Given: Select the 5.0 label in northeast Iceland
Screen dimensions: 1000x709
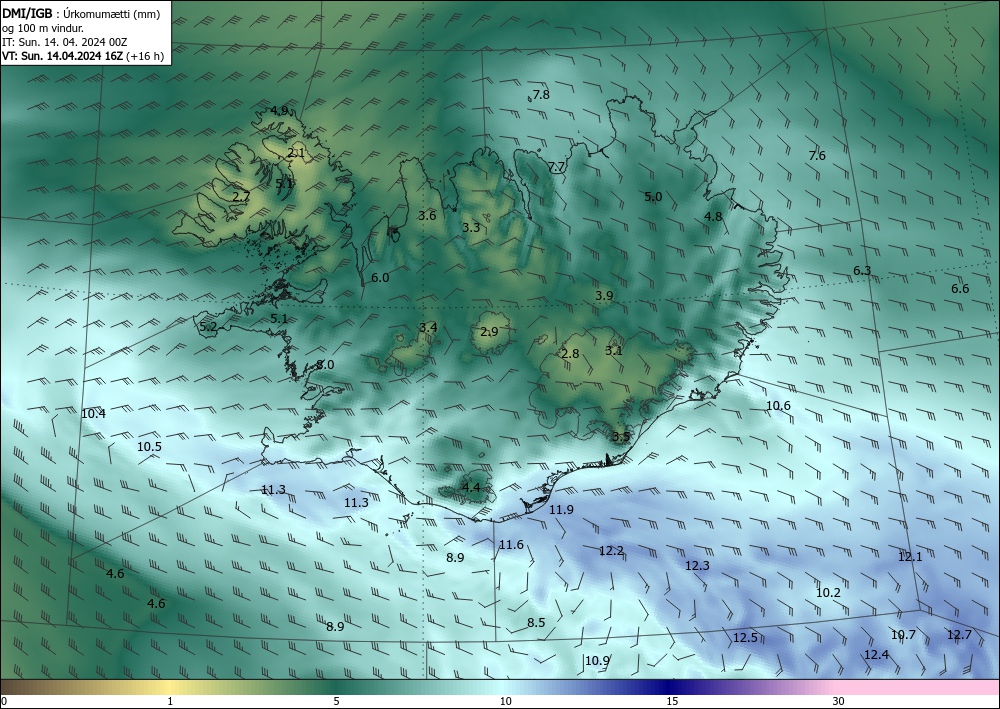Looking at the screenshot, I should 653,196.
